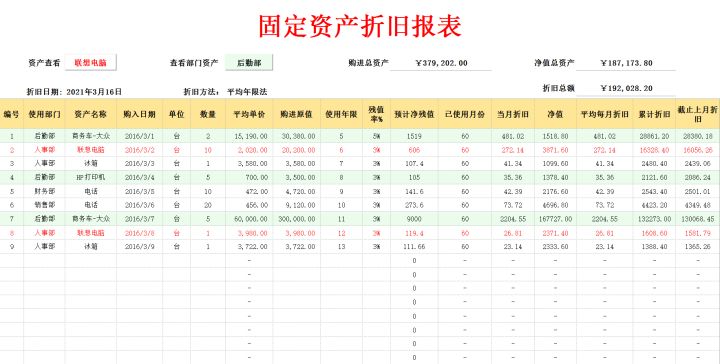720x364 pixels.
Task: Click the residual value cell 273.6
Action: click(414, 205)
